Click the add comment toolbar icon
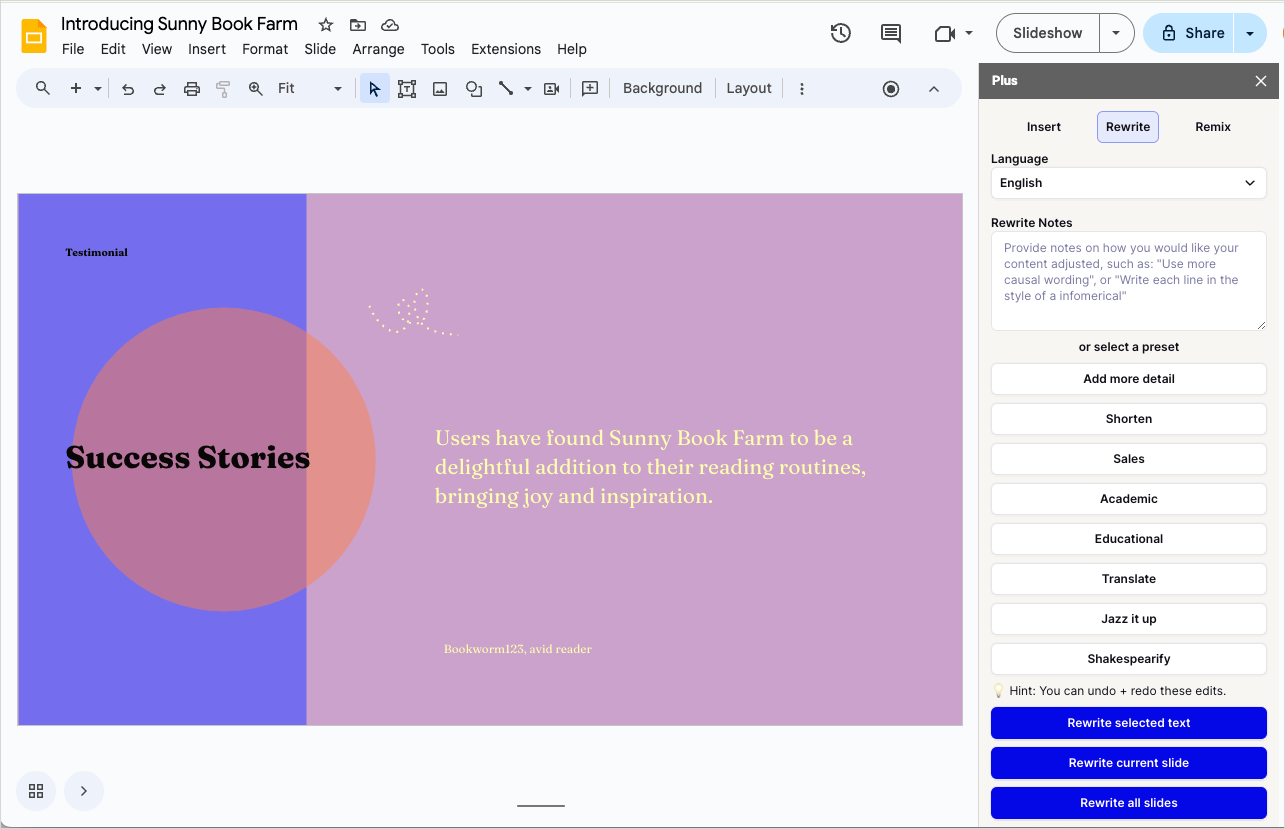Viewport: 1285px width, 829px height. click(x=590, y=89)
